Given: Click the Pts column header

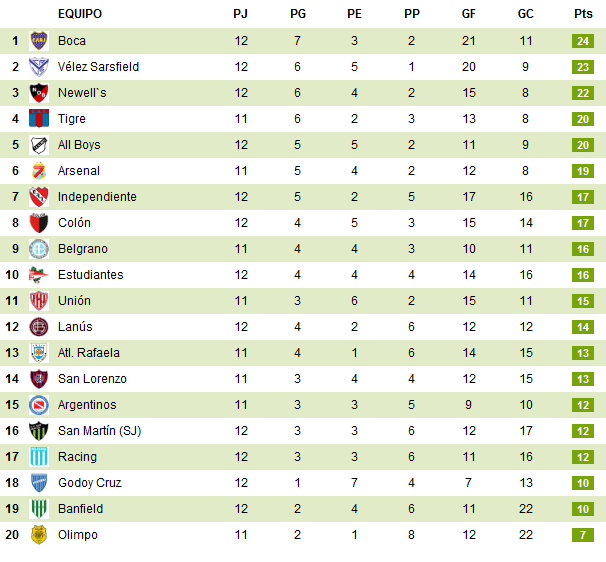Looking at the screenshot, I should point(583,14).
